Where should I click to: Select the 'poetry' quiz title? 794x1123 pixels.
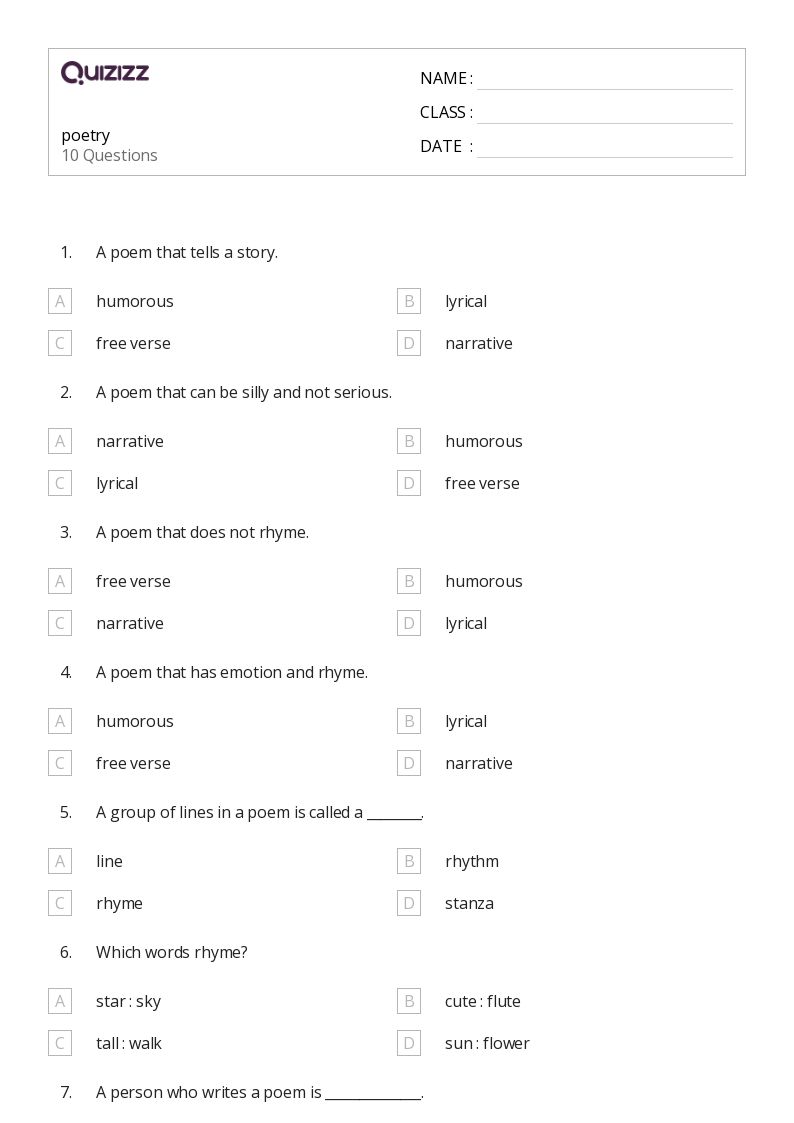[x=86, y=135]
